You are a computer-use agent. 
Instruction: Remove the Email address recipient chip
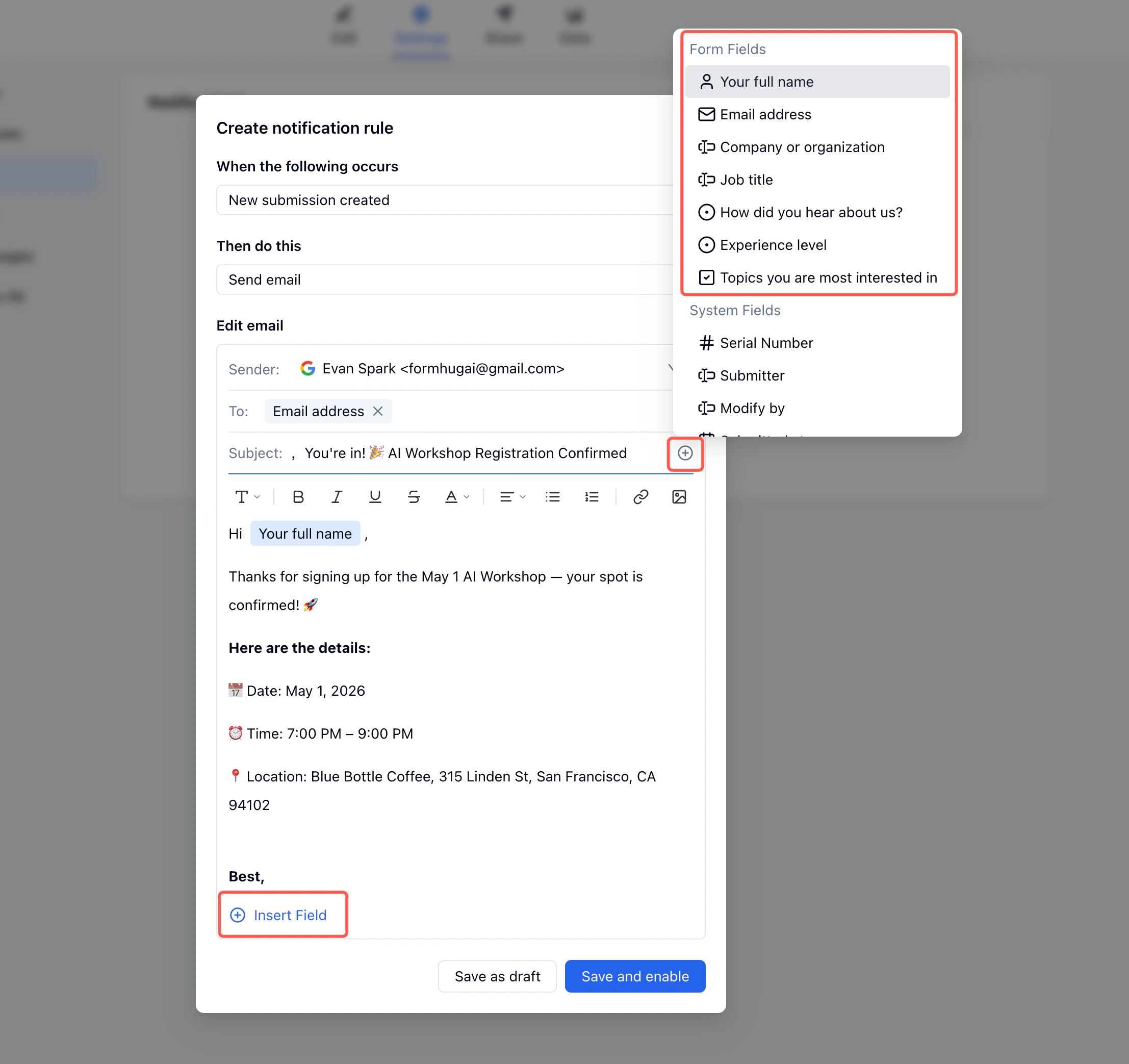(x=378, y=411)
